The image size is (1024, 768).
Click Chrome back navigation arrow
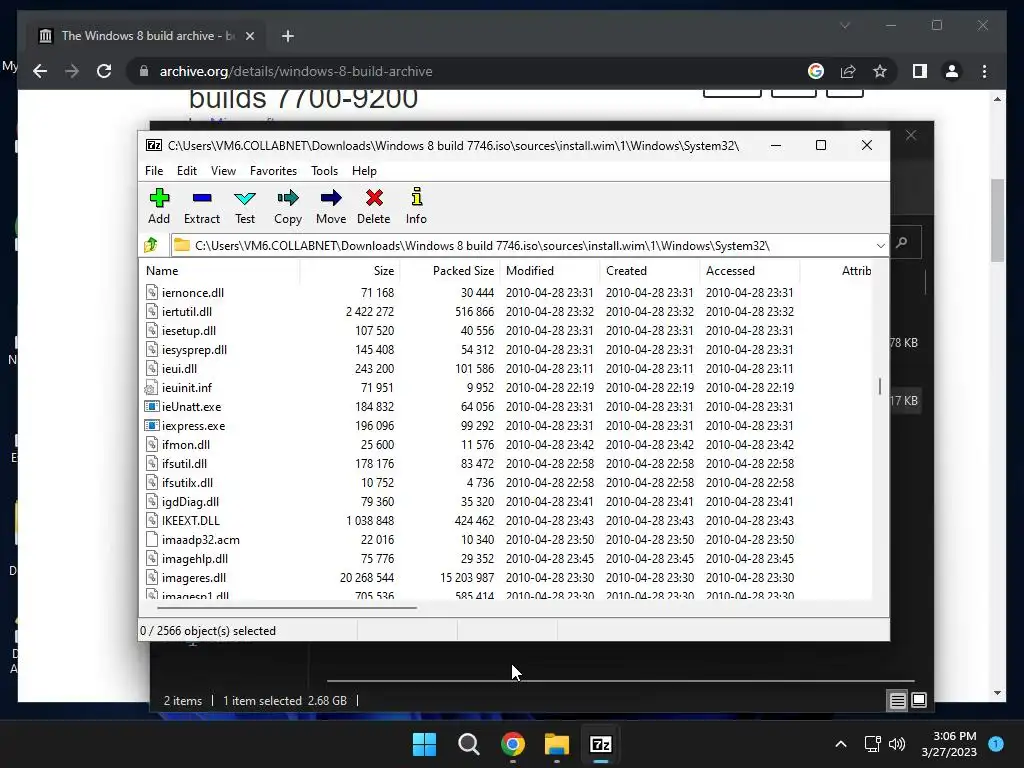pyautogui.click(x=40, y=71)
